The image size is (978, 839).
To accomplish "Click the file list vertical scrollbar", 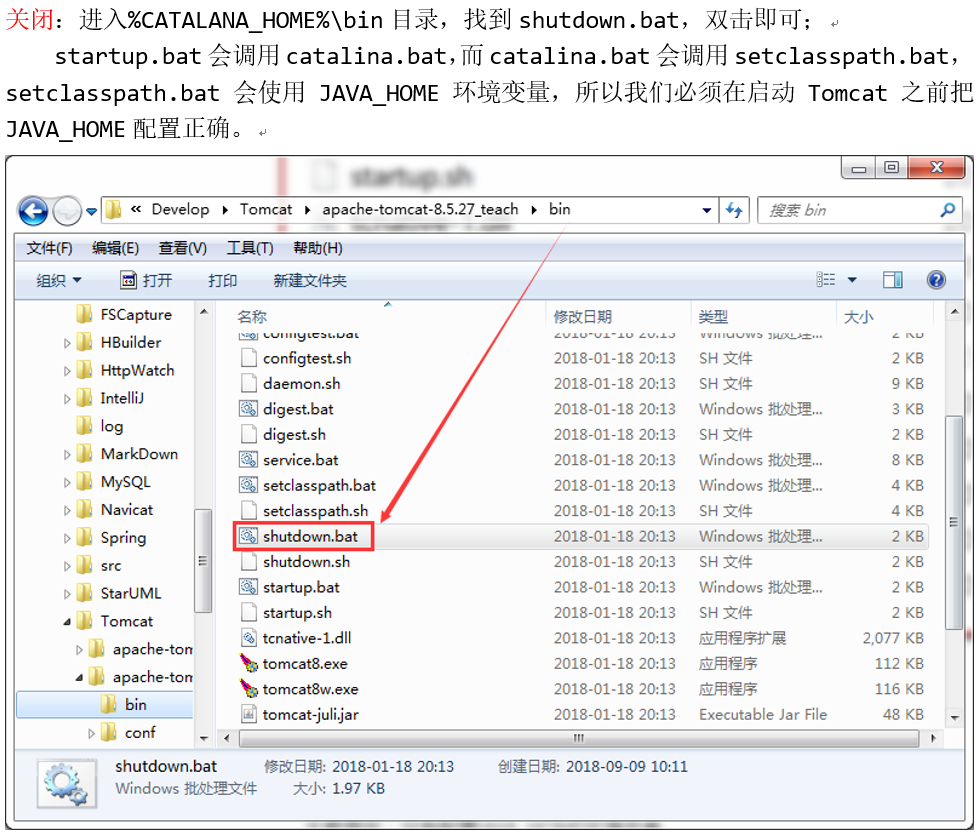I will [x=954, y=522].
